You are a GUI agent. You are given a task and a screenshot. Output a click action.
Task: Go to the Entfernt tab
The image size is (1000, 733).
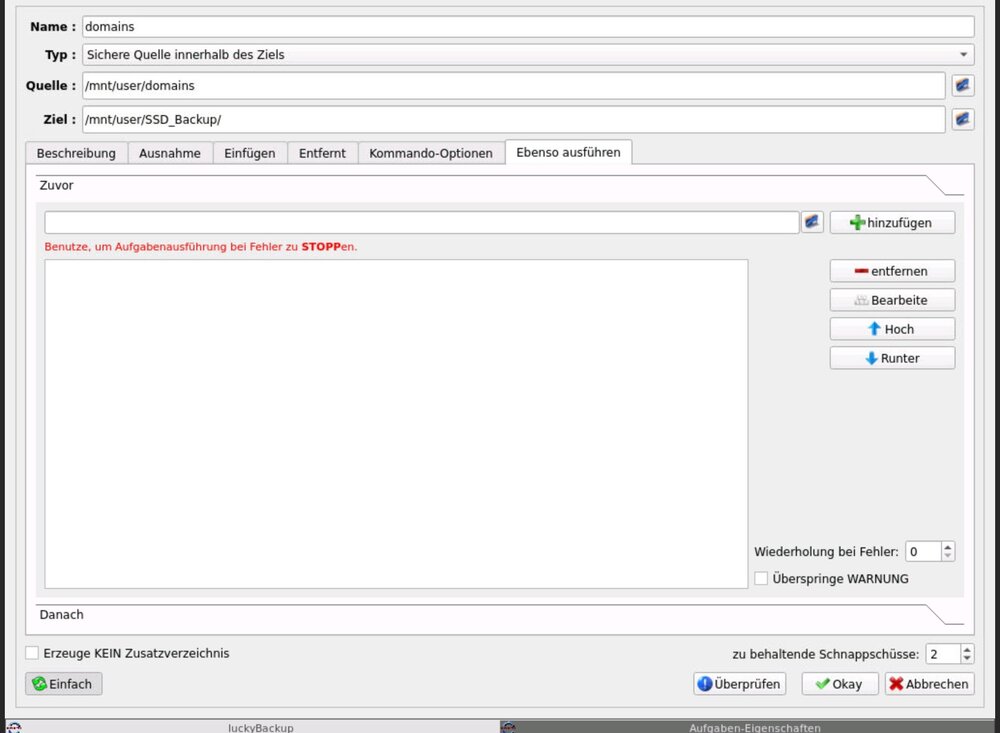coord(322,153)
